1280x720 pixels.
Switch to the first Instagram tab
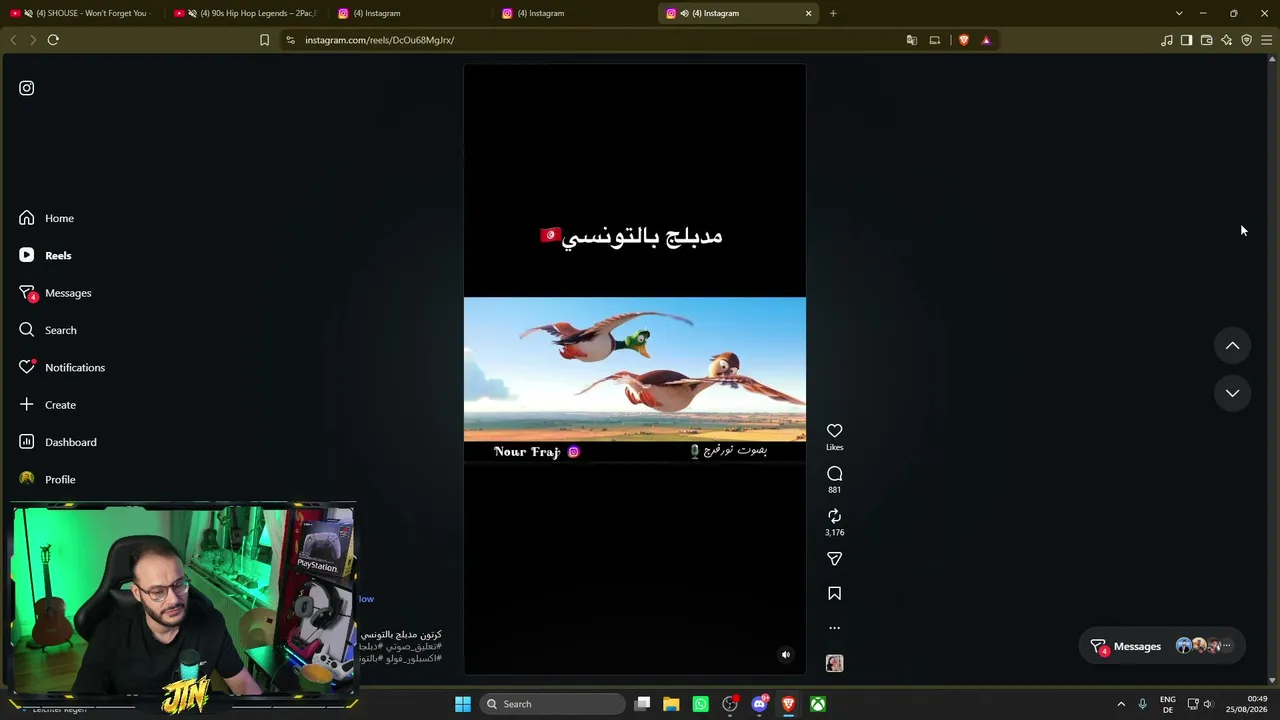411,13
